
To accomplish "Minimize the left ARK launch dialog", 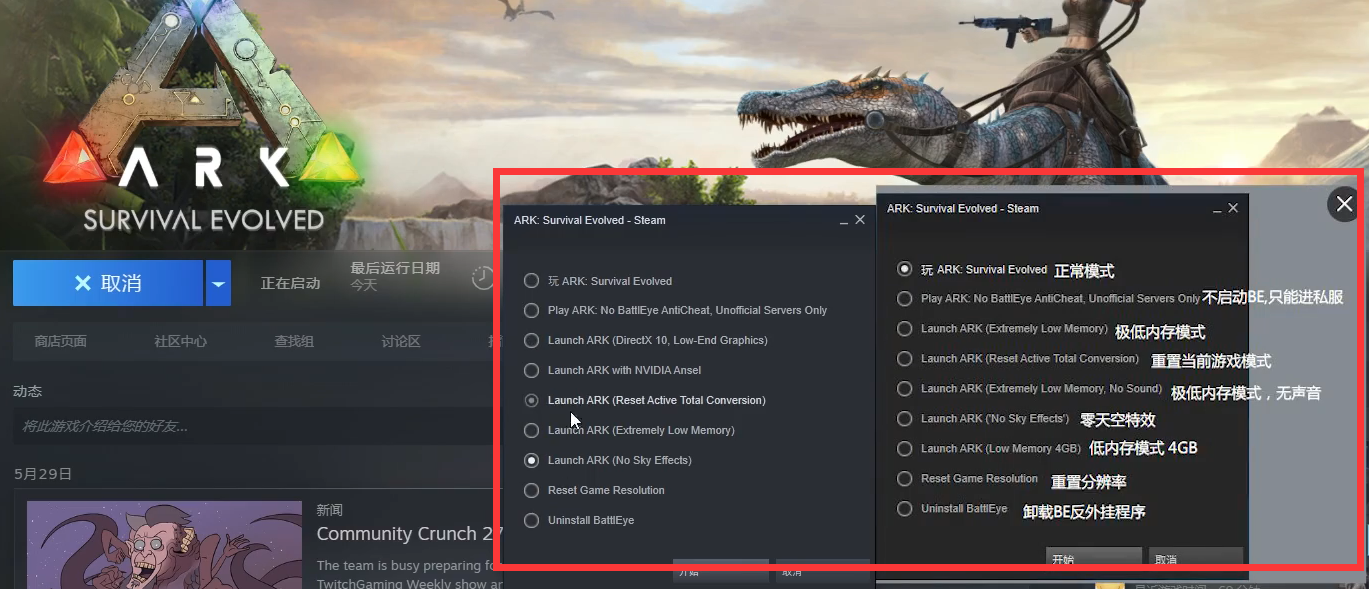I will click(843, 220).
